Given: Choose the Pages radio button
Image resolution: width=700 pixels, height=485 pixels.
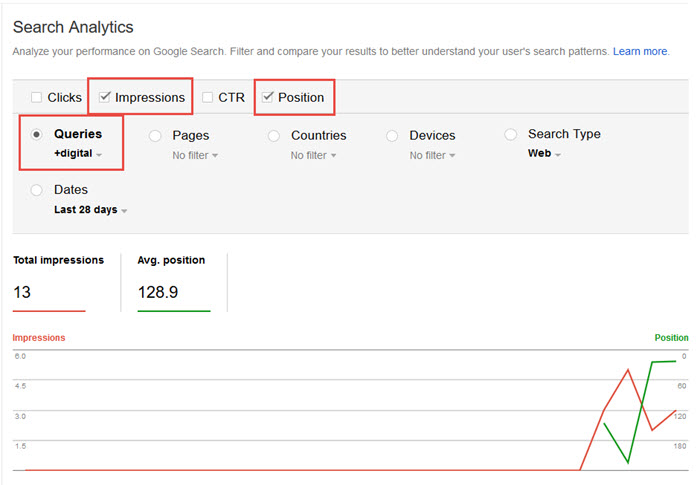Looking at the screenshot, I should coord(155,136).
